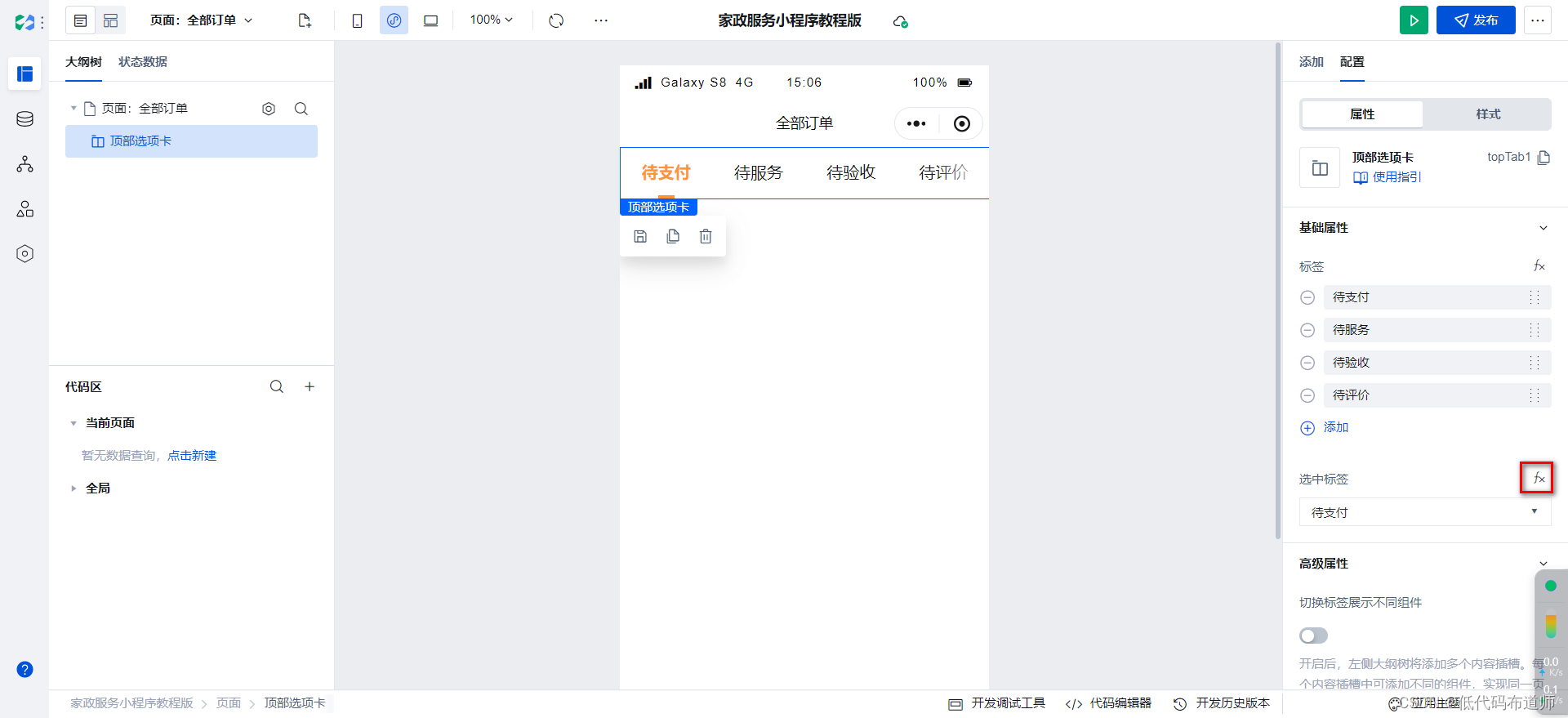Open 开发历史版本

1223,703
